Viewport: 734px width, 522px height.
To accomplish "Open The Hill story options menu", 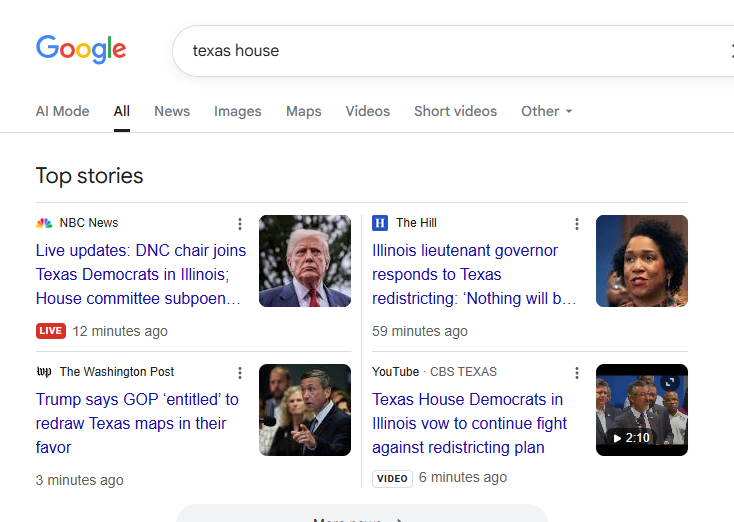I will click(x=577, y=224).
